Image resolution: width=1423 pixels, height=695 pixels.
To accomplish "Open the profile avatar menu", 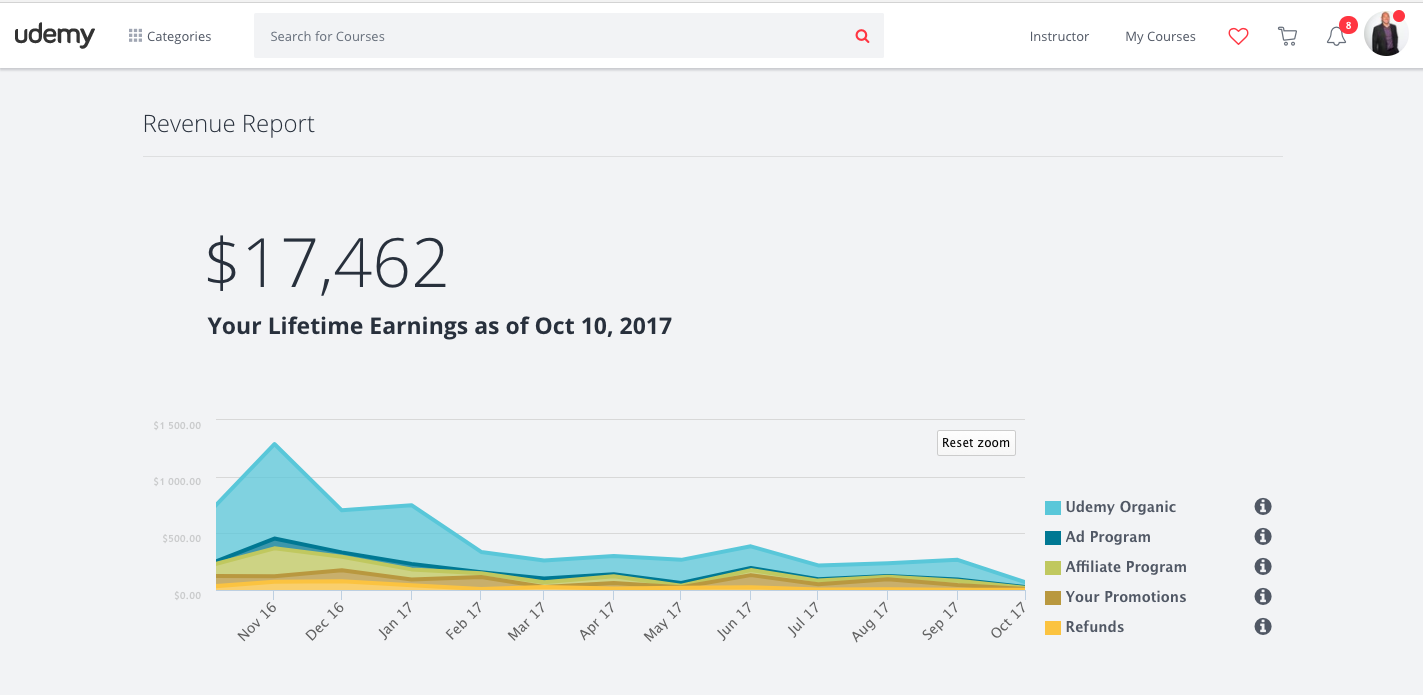I will click(1386, 33).
